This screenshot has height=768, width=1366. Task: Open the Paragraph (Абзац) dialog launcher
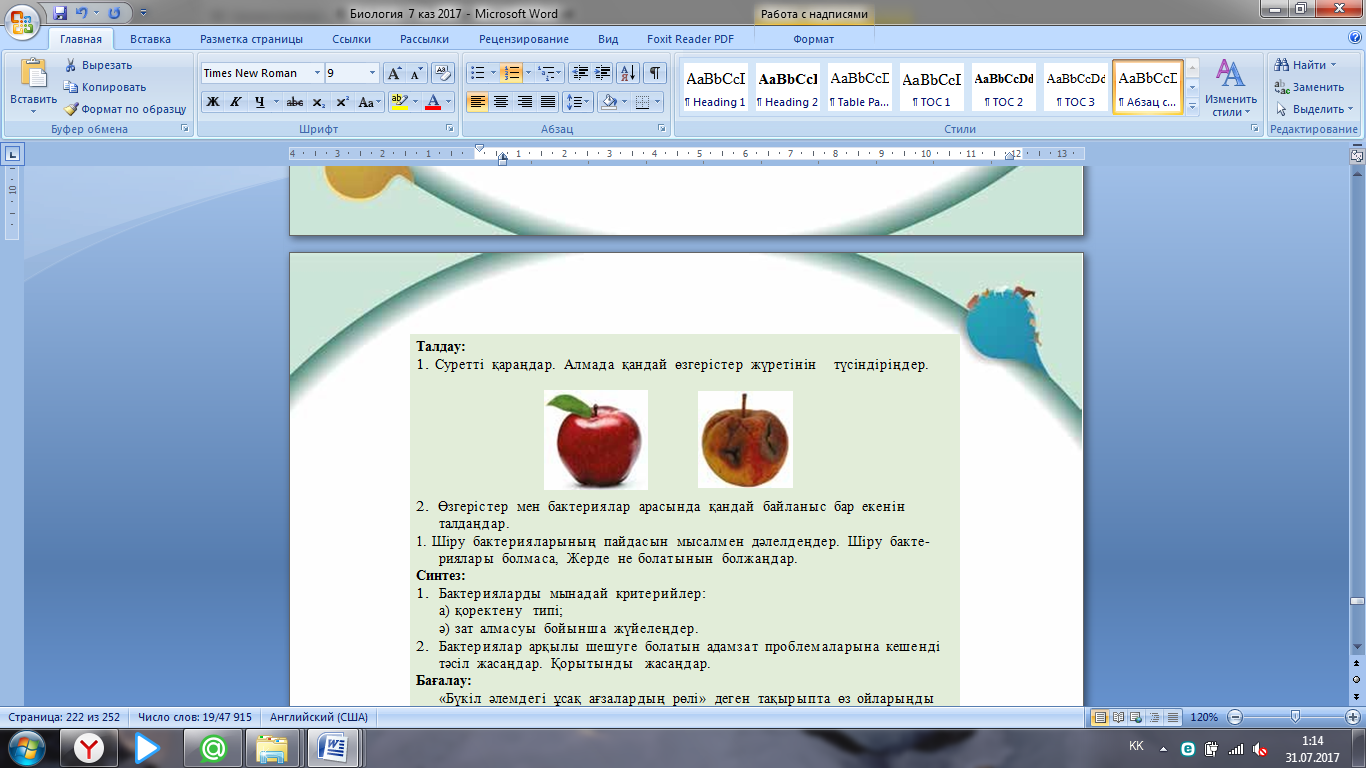(662, 129)
